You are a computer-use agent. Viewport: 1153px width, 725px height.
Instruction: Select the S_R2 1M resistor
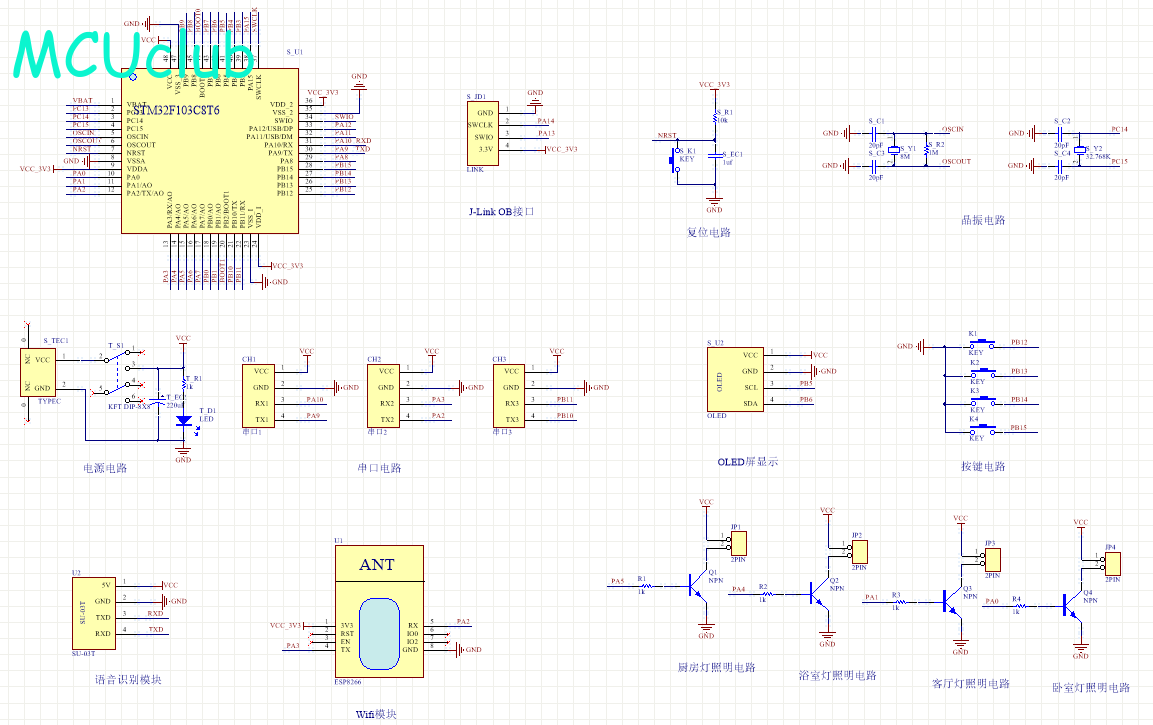pos(927,149)
